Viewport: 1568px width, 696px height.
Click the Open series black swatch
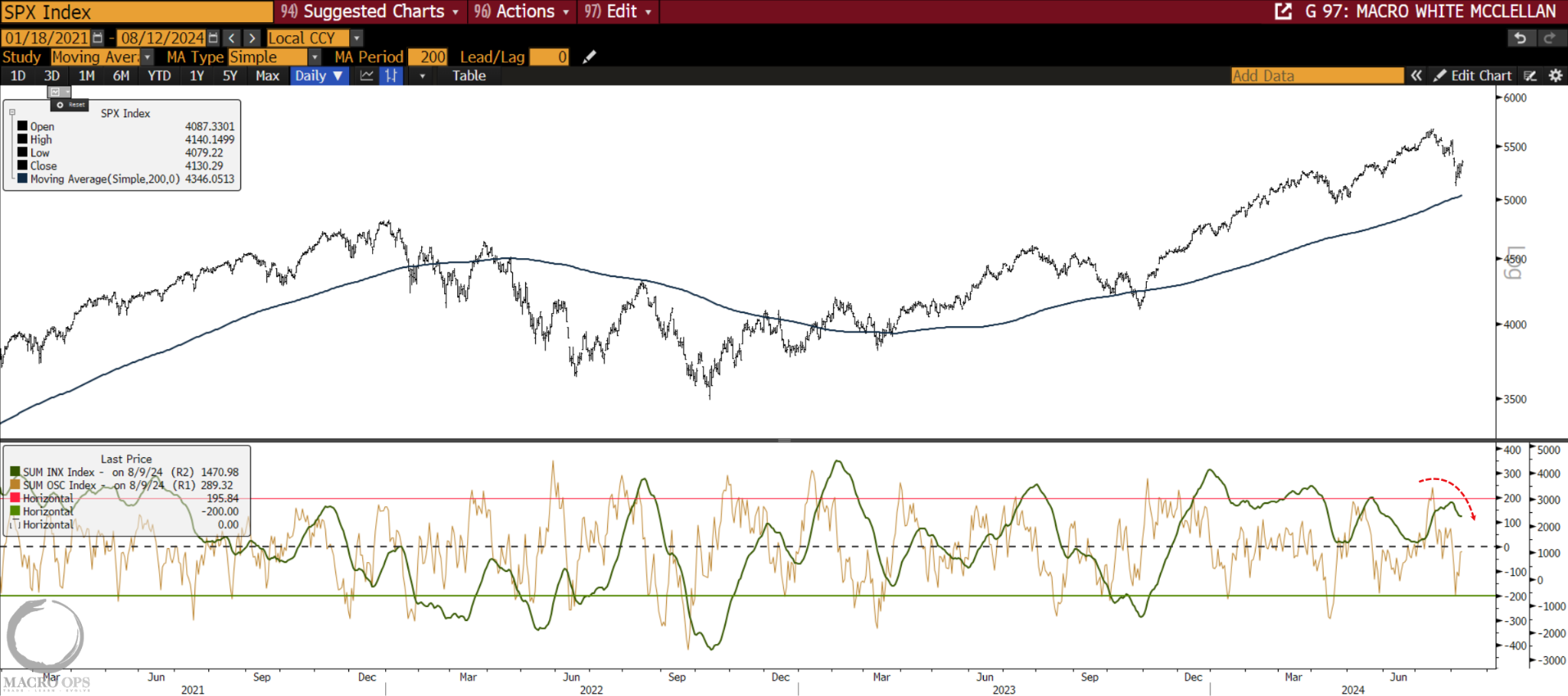pos(22,126)
